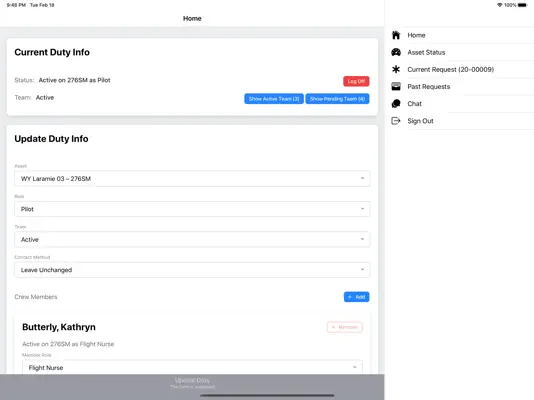Add a crew member with Add button
The image size is (534, 400).
[x=356, y=297]
